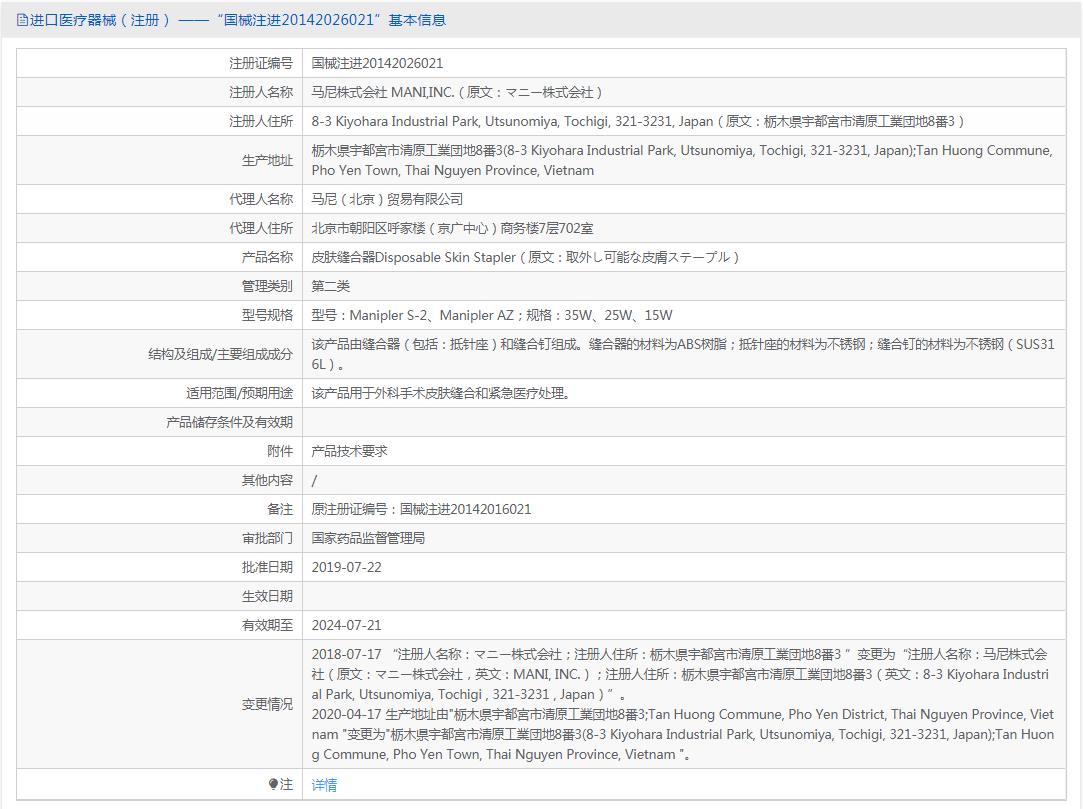Image resolution: width=1083 pixels, height=809 pixels.
Task: Click attachment value 产品技术要求
Action: 349,451
